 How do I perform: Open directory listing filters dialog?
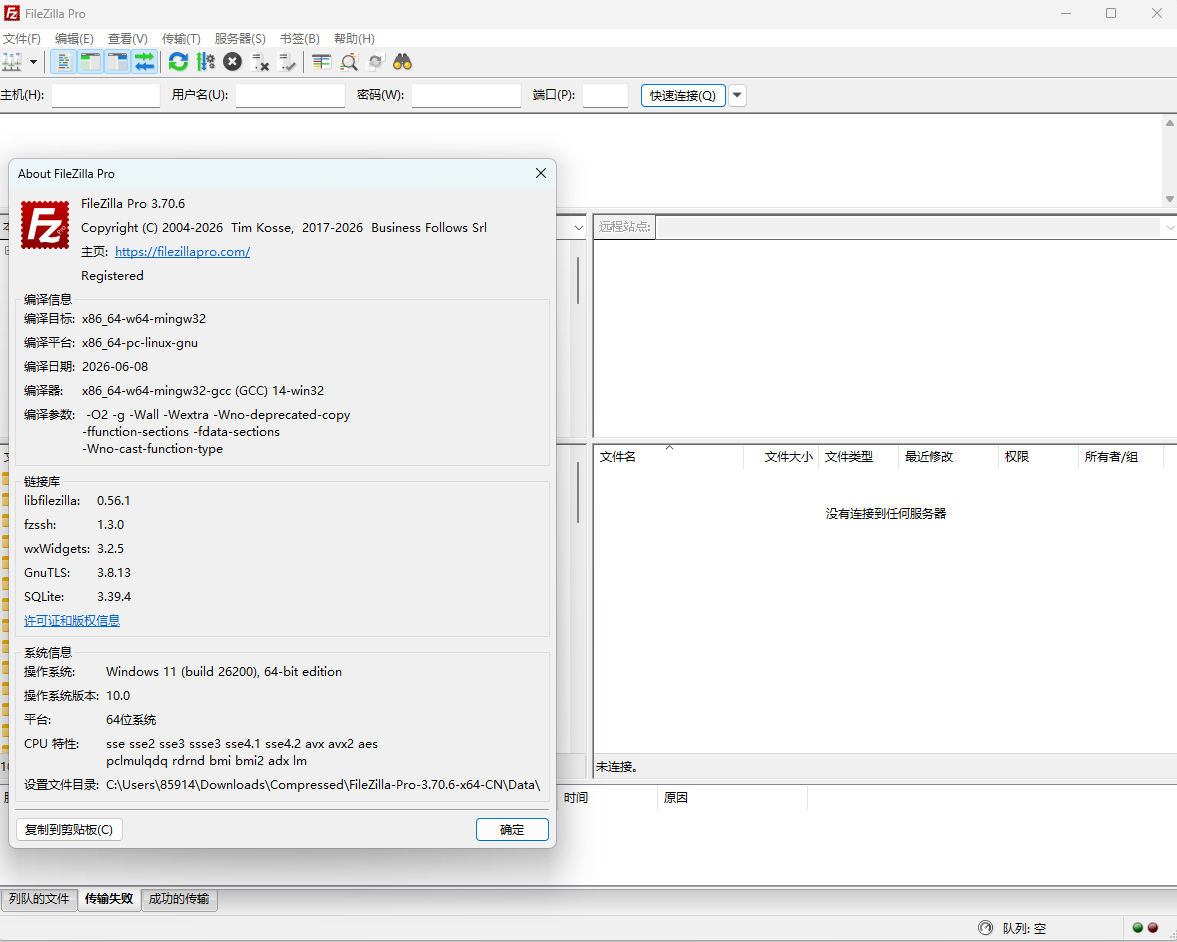click(321, 62)
